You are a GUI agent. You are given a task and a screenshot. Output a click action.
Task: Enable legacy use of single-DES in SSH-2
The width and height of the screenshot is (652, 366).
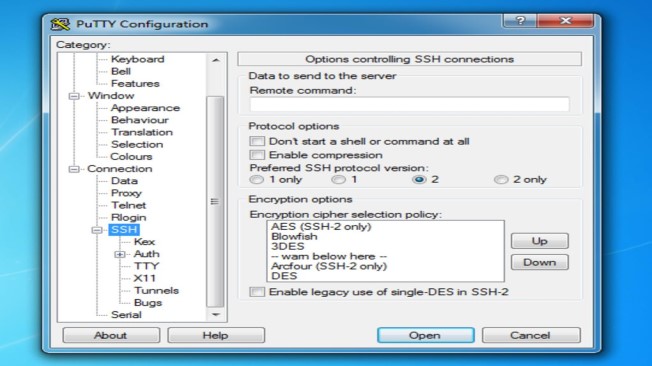click(257, 292)
